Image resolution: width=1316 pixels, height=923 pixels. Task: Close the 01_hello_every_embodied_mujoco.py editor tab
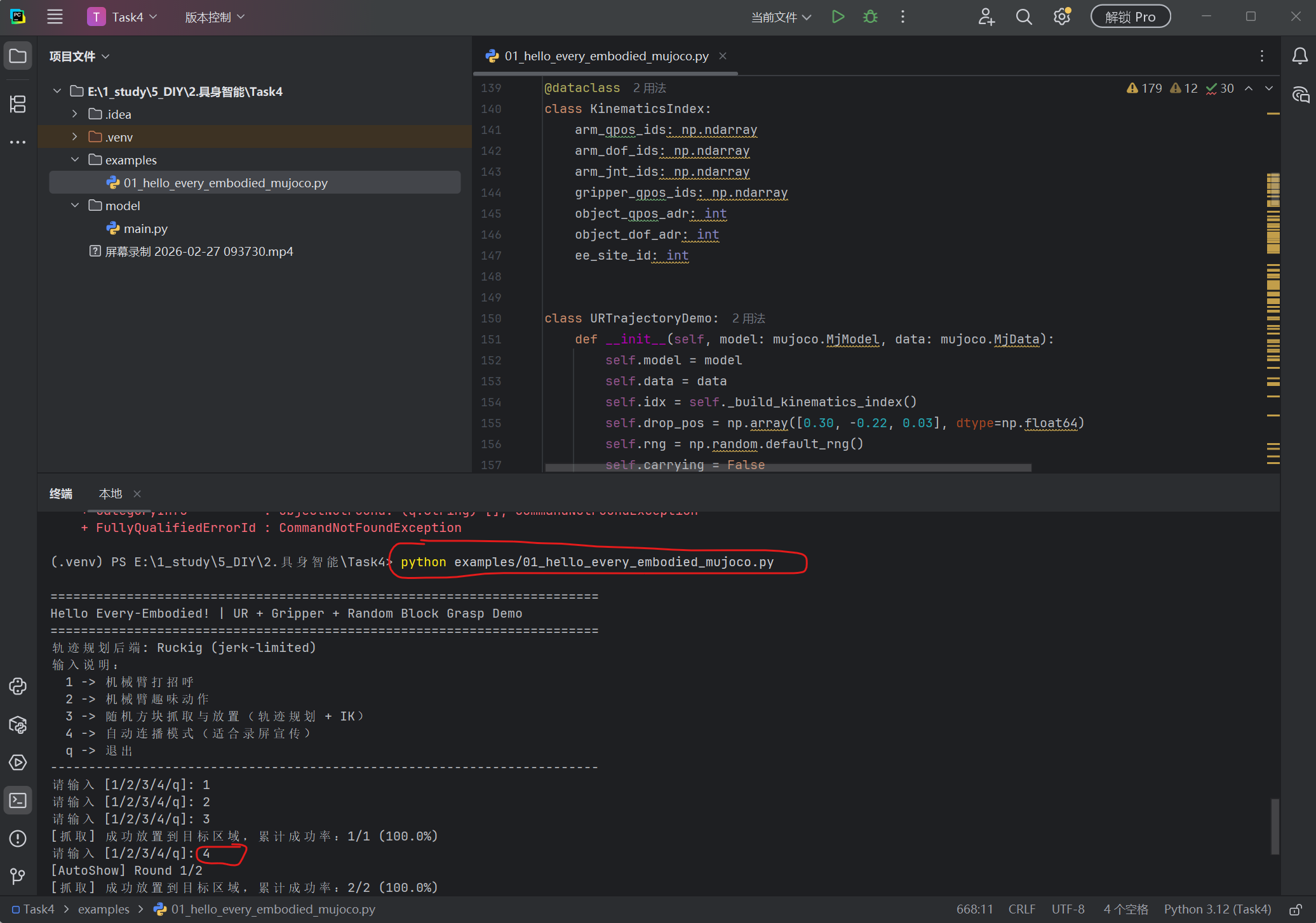click(x=722, y=56)
